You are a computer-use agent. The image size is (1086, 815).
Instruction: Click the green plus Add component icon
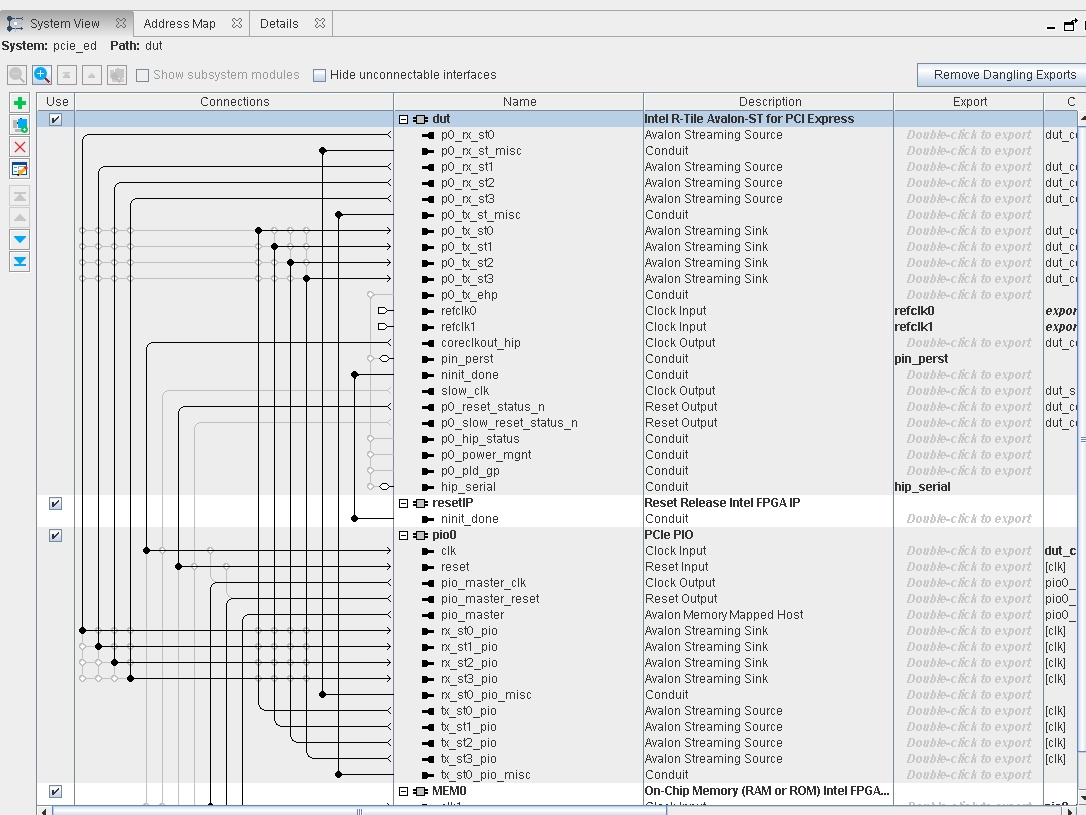point(20,103)
